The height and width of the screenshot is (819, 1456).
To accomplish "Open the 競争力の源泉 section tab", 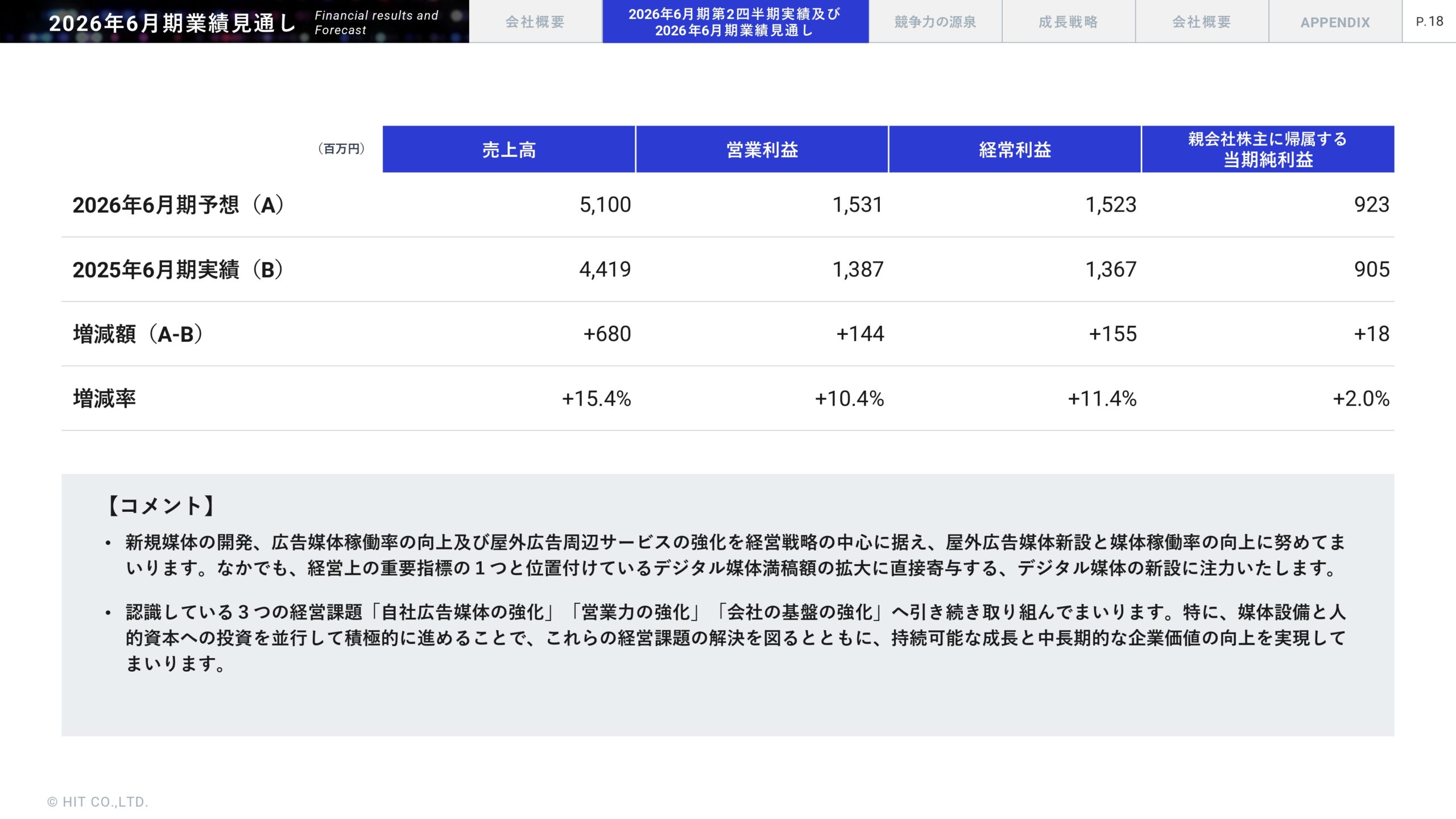I will tap(934, 22).
